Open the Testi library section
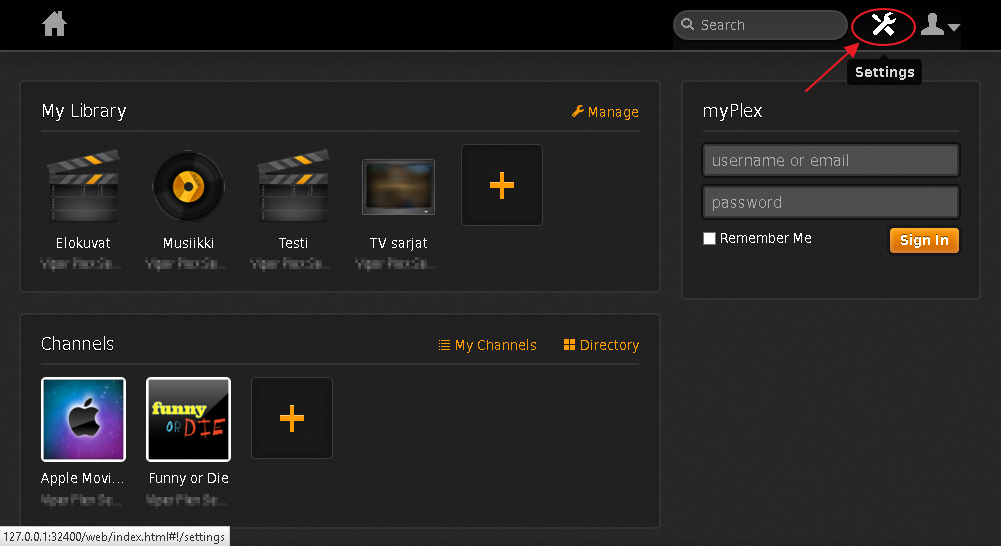The width and height of the screenshot is (1001, 546). (x=293, y=187)
